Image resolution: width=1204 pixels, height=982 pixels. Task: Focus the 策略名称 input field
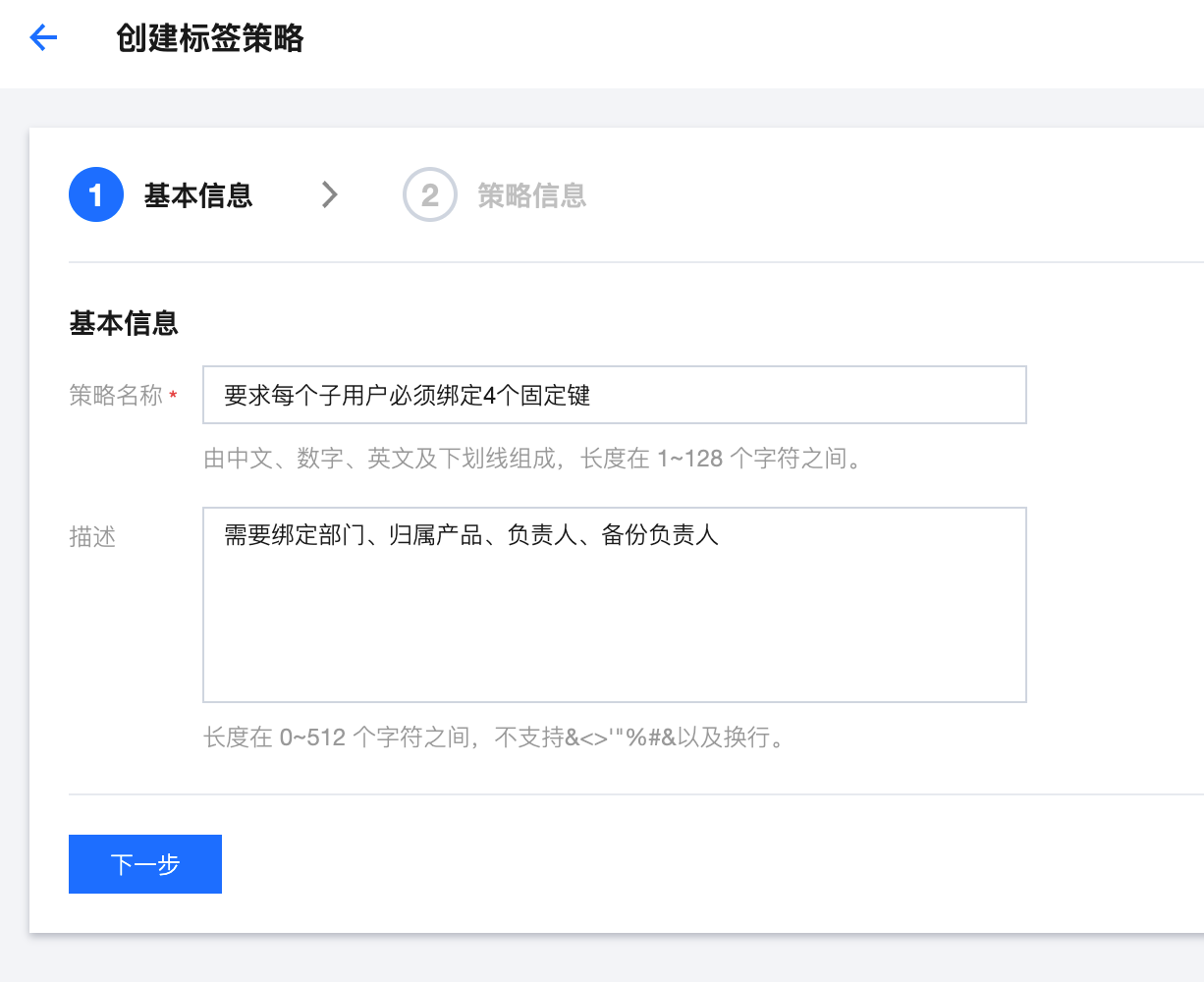point(614,395)
